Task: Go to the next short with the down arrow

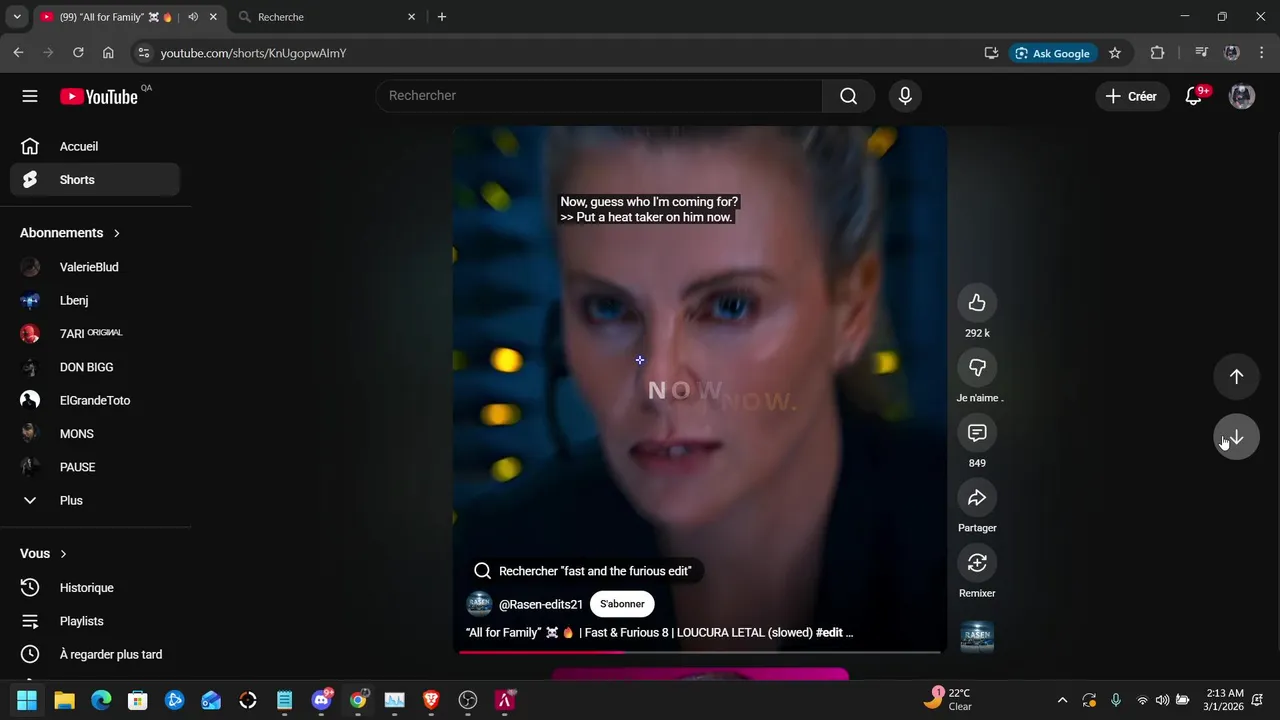Action: (1236, 437)
